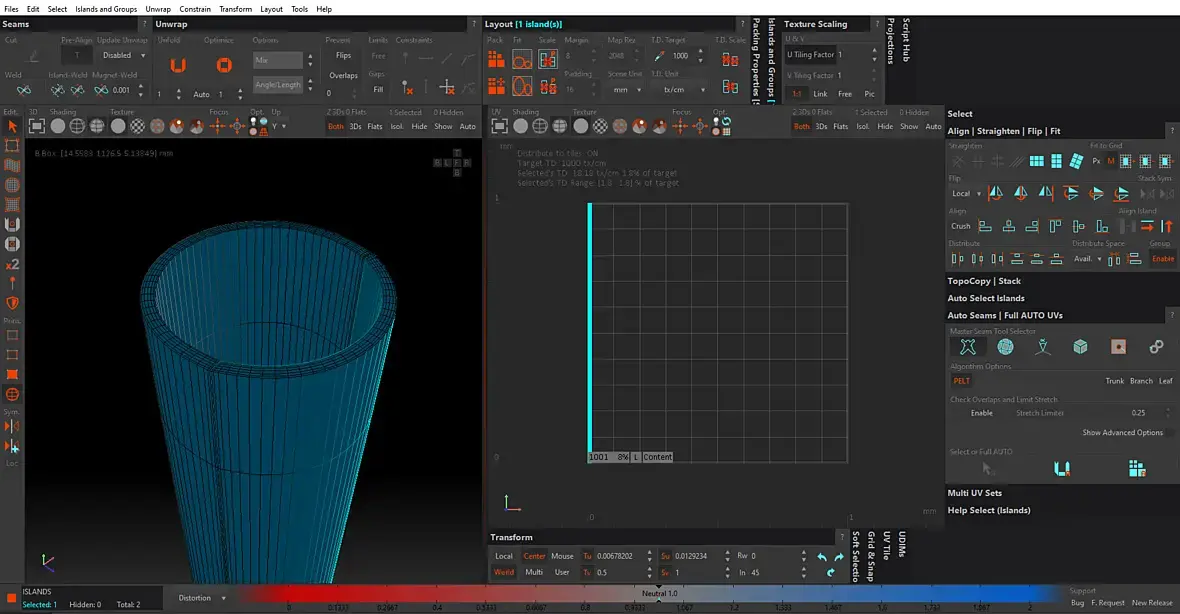
Task: Toggle Prevent Flips in Unwrap panel
Action: pyautogui.click(x=343, y=56)
